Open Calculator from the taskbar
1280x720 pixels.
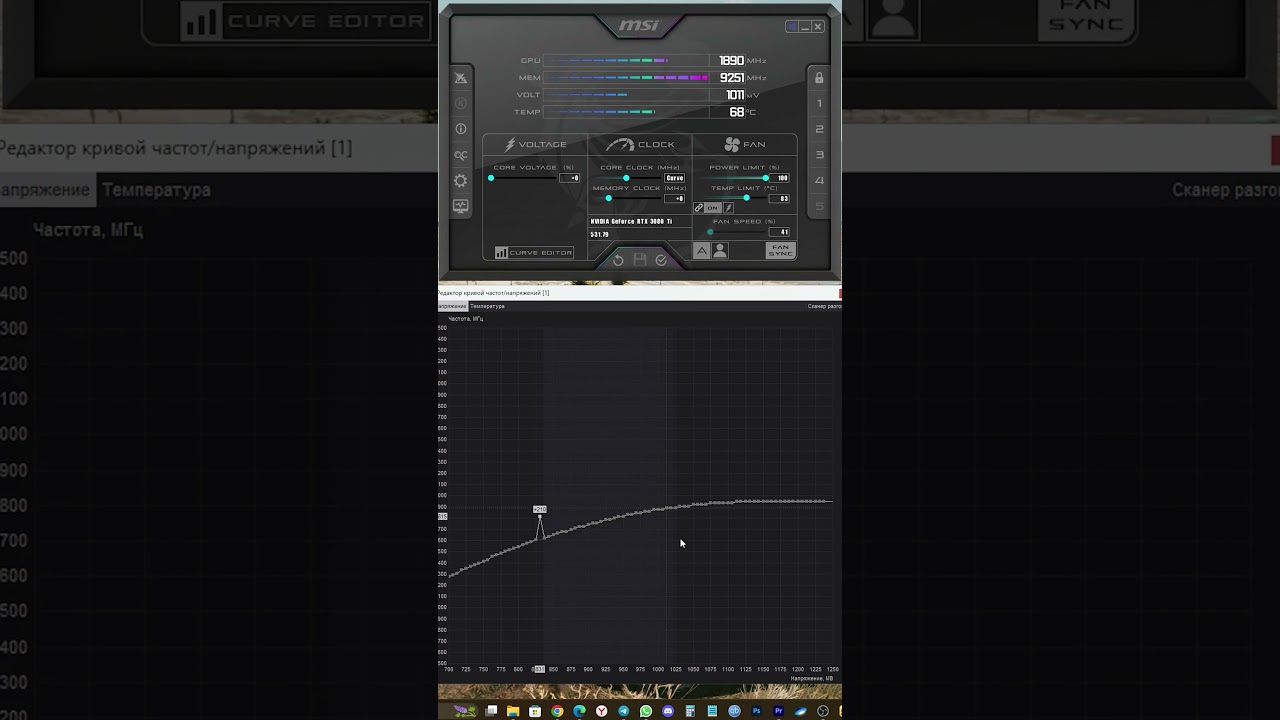pos(690,711)
